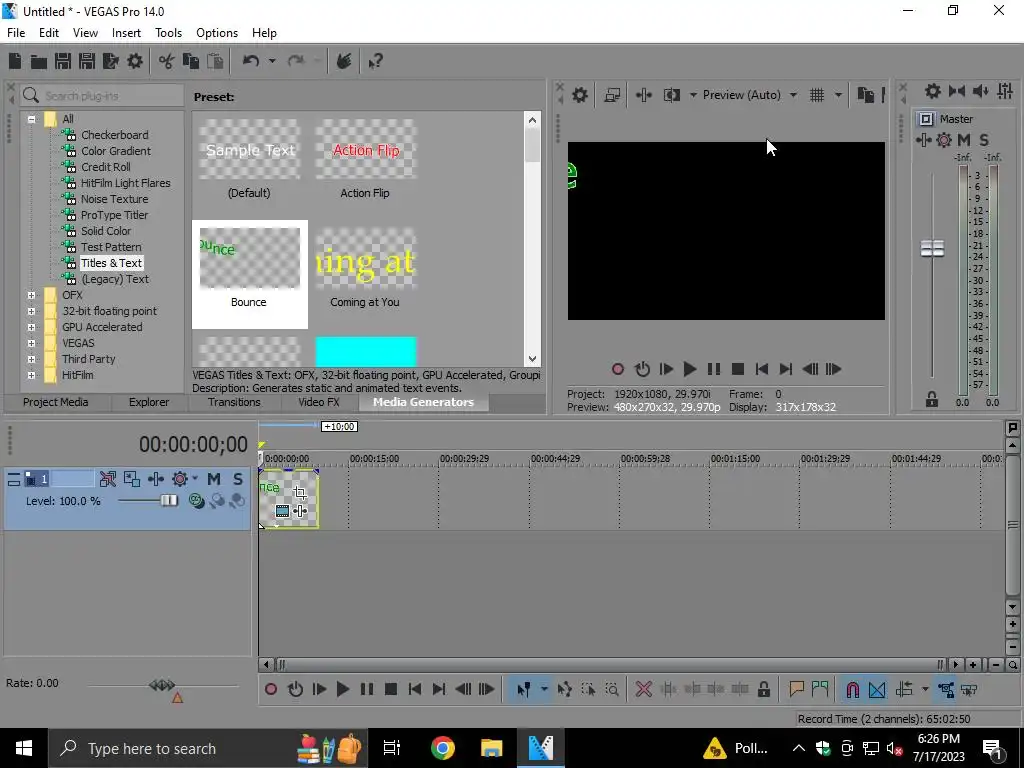The image size is (1024, 768).
Task: Click the Master automation settings icon
Action: 944,140
